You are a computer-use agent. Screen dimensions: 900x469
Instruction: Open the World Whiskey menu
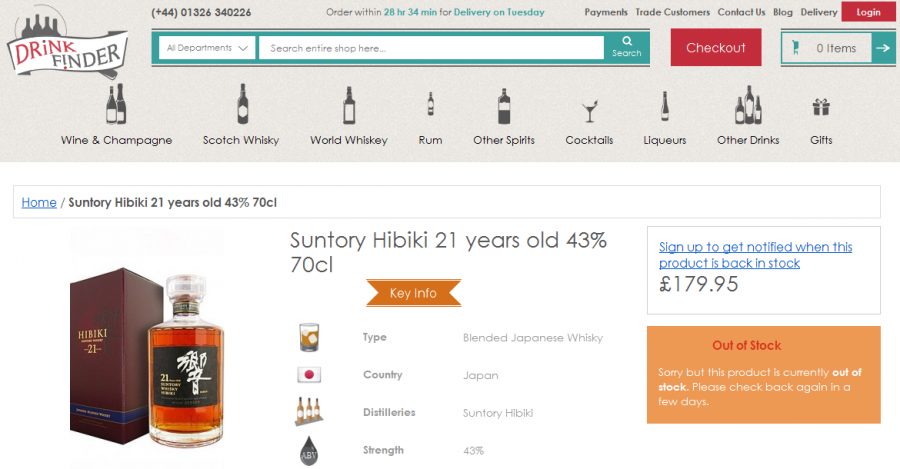pyautogui.click(x=348, y=140)
